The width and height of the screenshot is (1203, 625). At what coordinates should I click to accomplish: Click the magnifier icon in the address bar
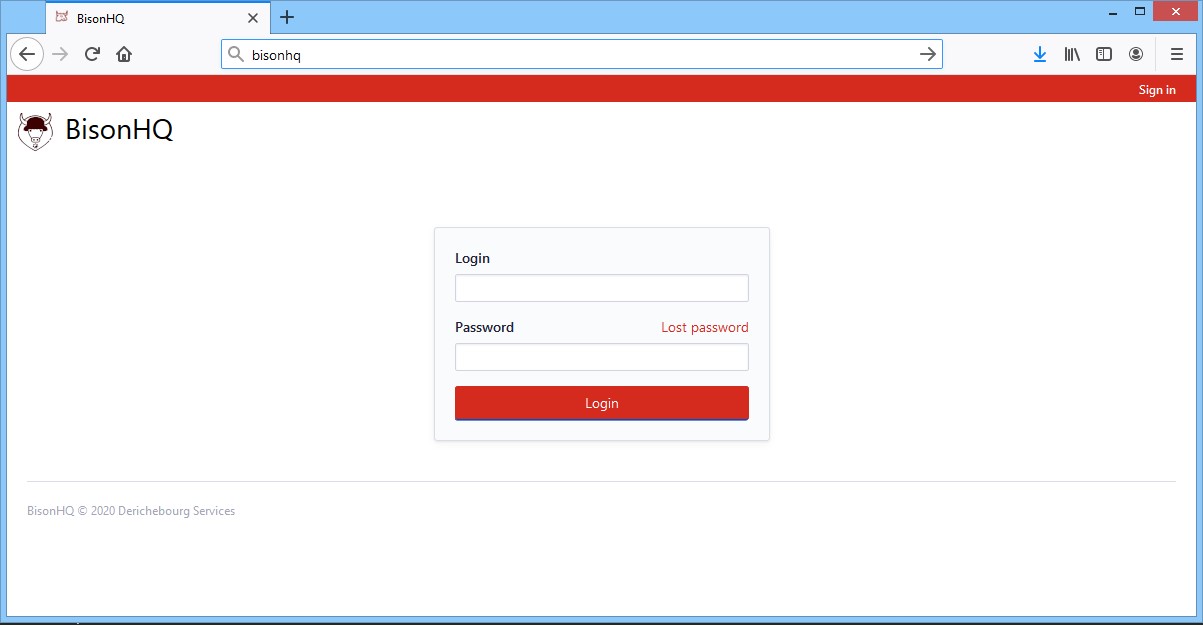(236, 55)
